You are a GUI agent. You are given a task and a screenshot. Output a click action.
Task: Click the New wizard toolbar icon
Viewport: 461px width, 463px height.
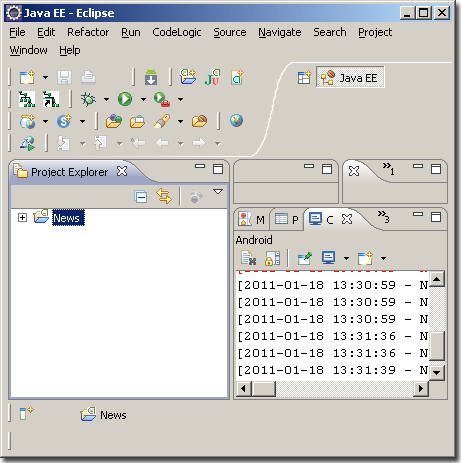click(x=27, y=77)
